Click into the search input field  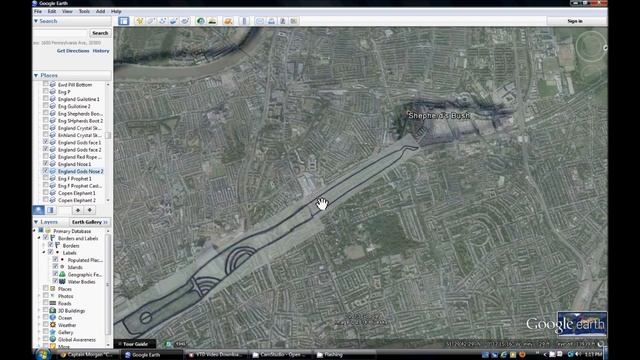60,33
